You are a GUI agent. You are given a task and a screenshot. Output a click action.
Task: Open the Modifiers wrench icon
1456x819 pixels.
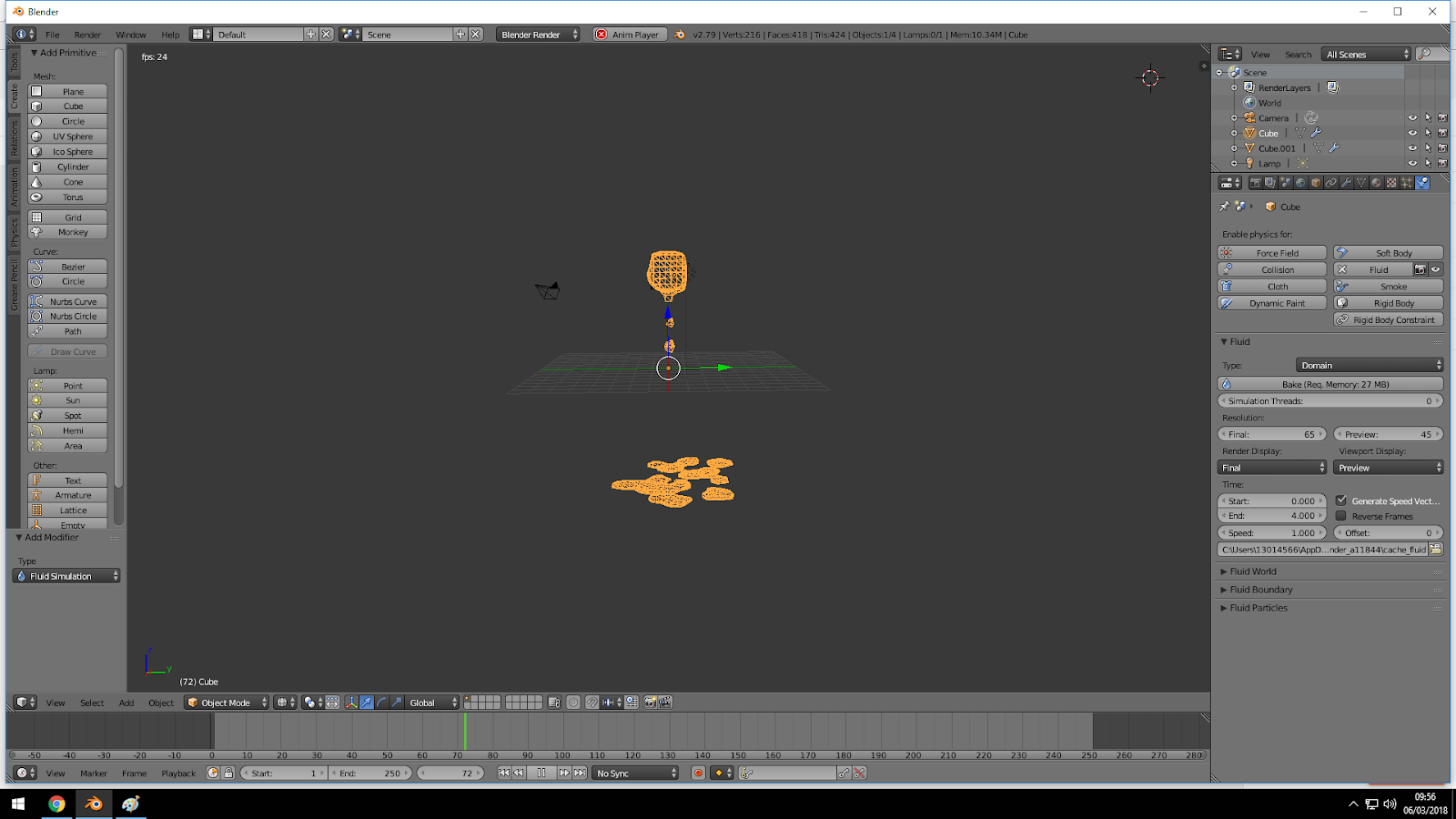pyautogui.click(x=1347, y=182)
